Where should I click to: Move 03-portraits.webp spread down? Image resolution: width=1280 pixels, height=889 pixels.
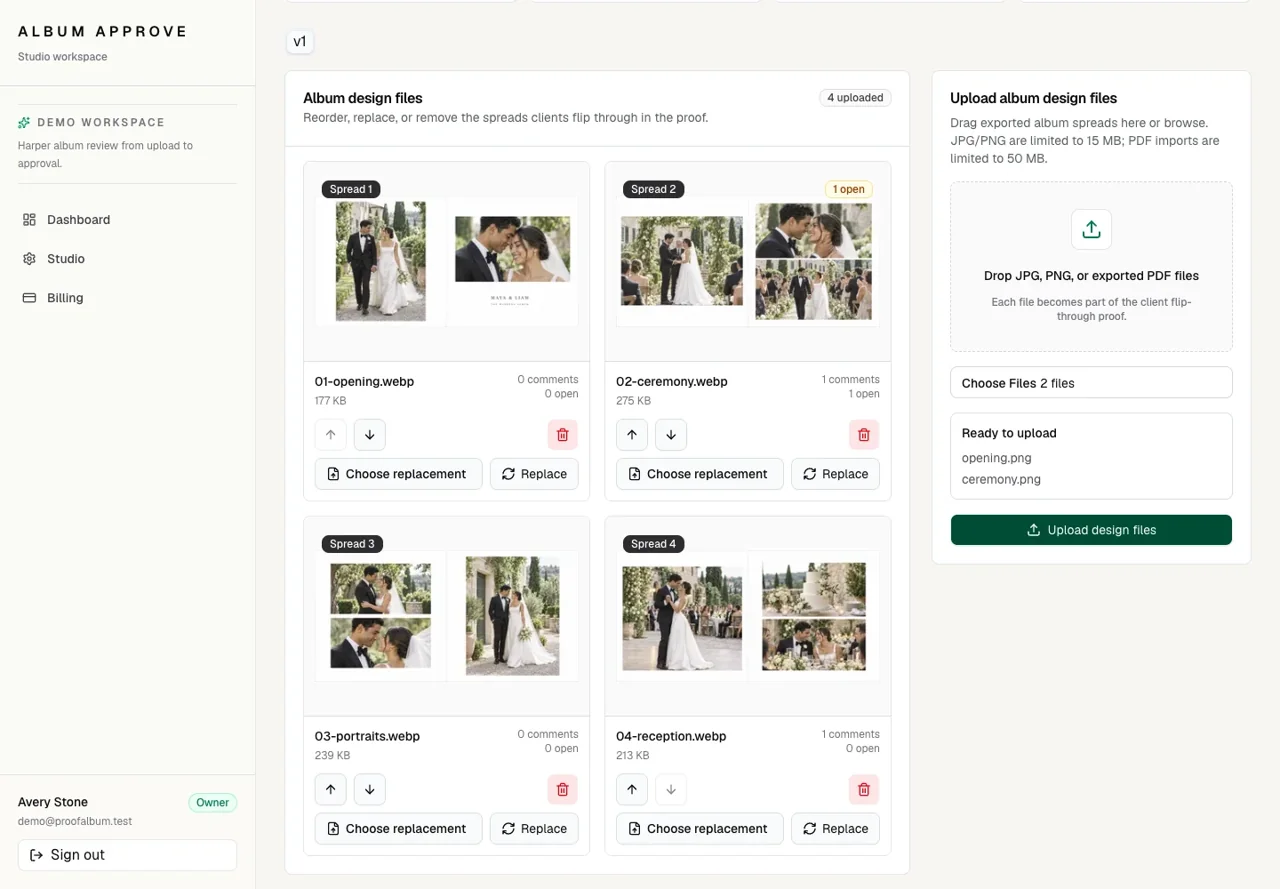tap(370, 790)
